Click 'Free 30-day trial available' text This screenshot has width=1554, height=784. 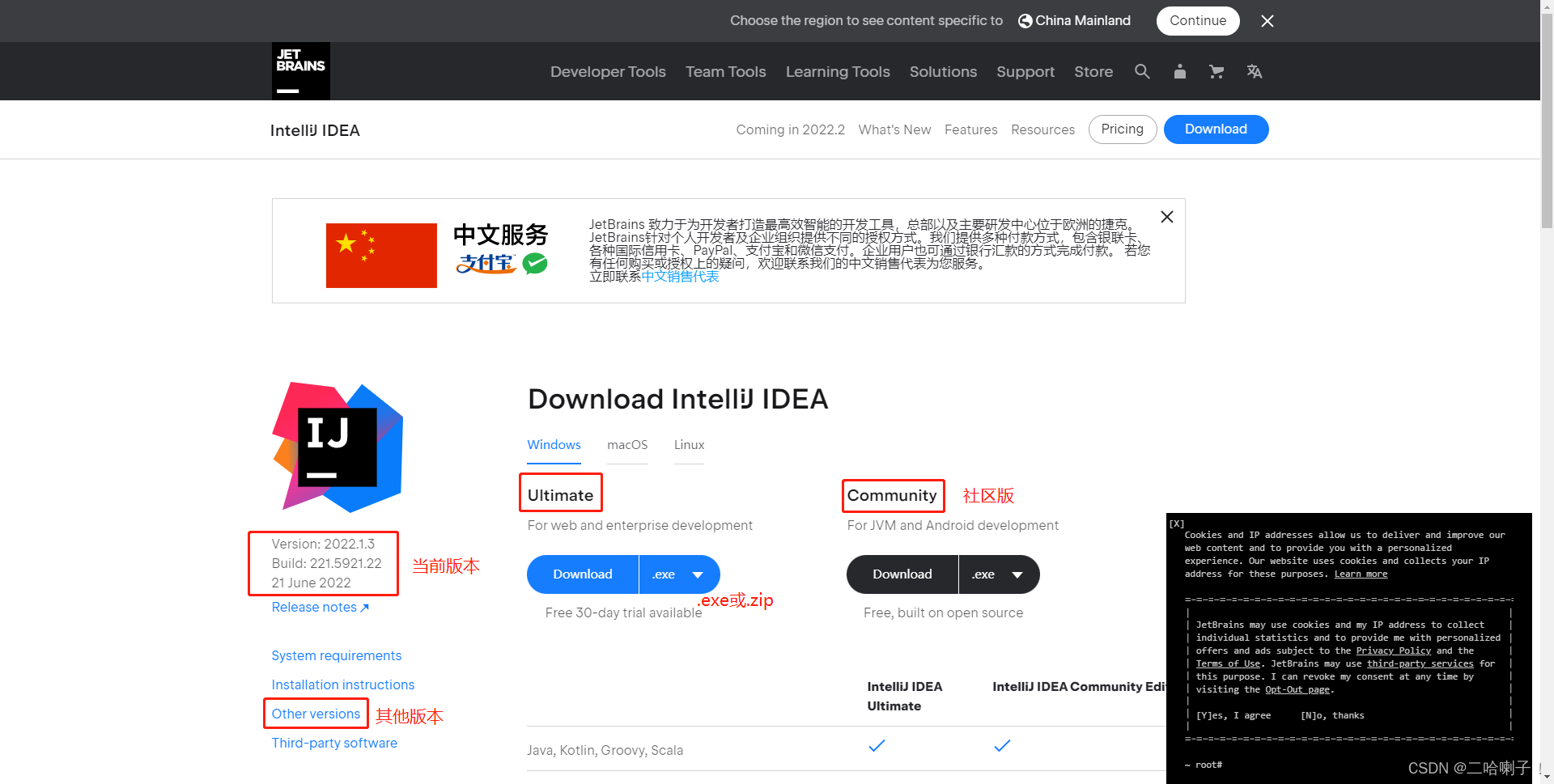(x=623, y=612)
